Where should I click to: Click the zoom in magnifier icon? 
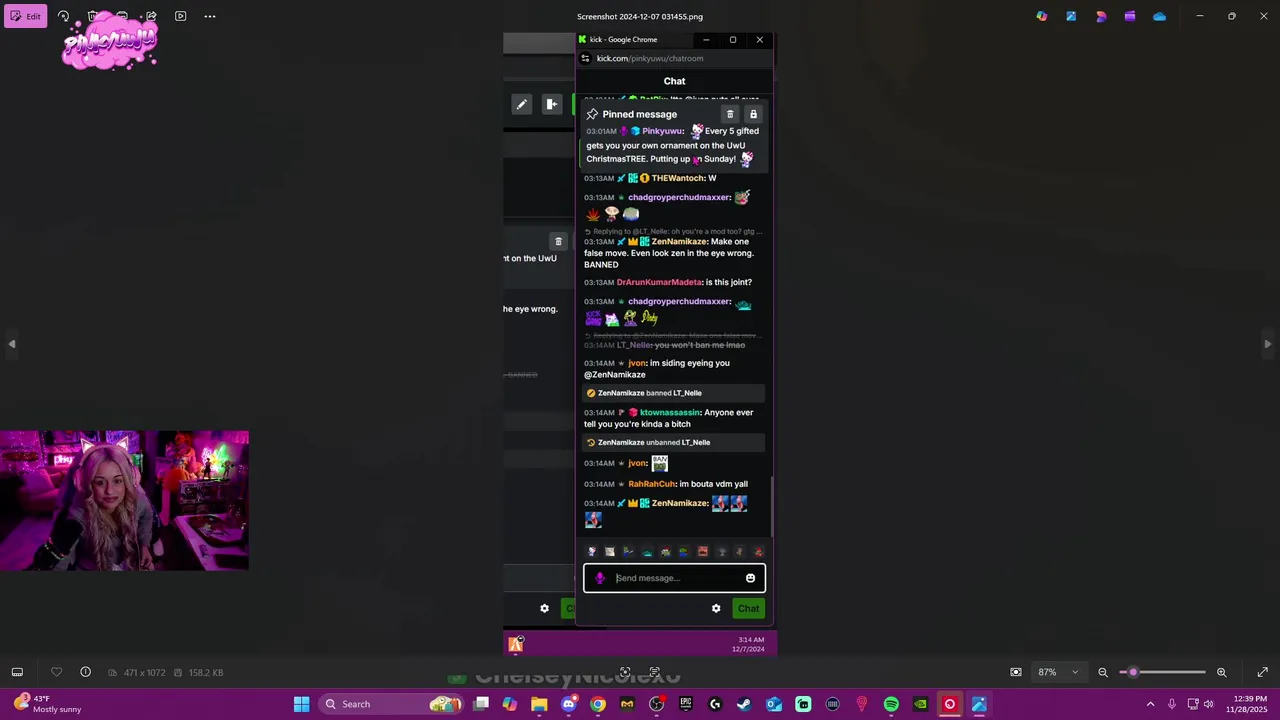(1221, 672)
